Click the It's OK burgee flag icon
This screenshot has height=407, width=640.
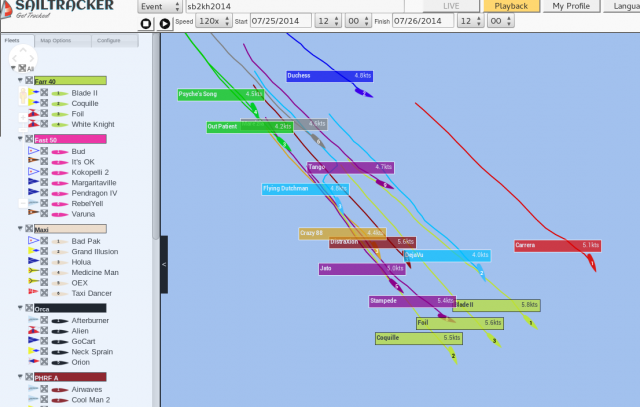33,161
